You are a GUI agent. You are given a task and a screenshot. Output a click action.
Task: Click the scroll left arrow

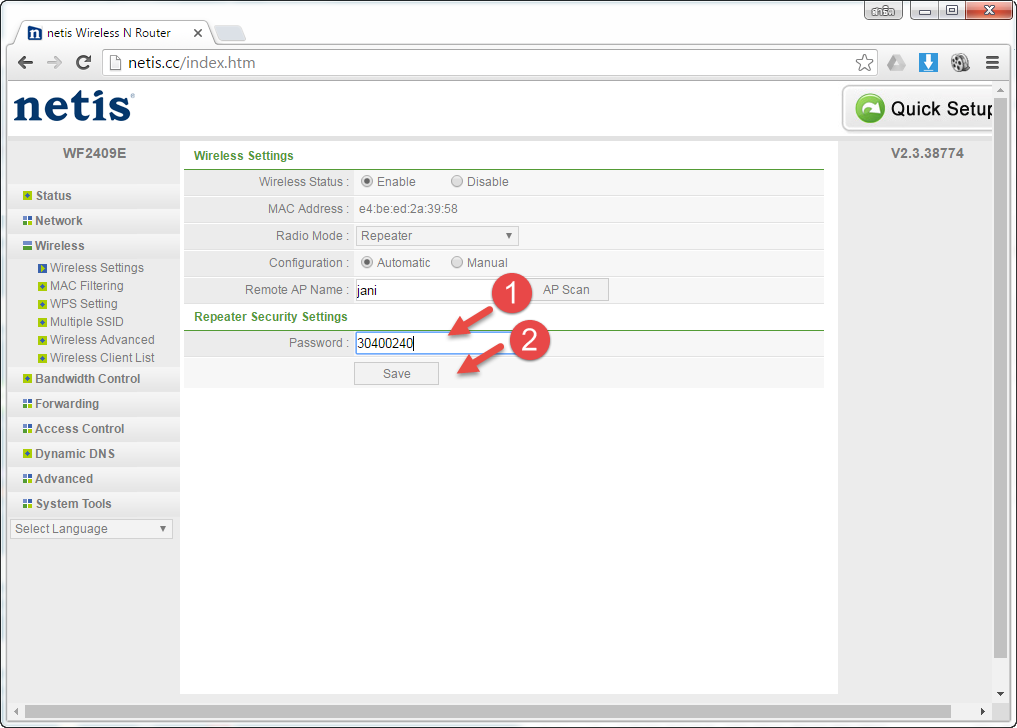[x=16, y=711]
